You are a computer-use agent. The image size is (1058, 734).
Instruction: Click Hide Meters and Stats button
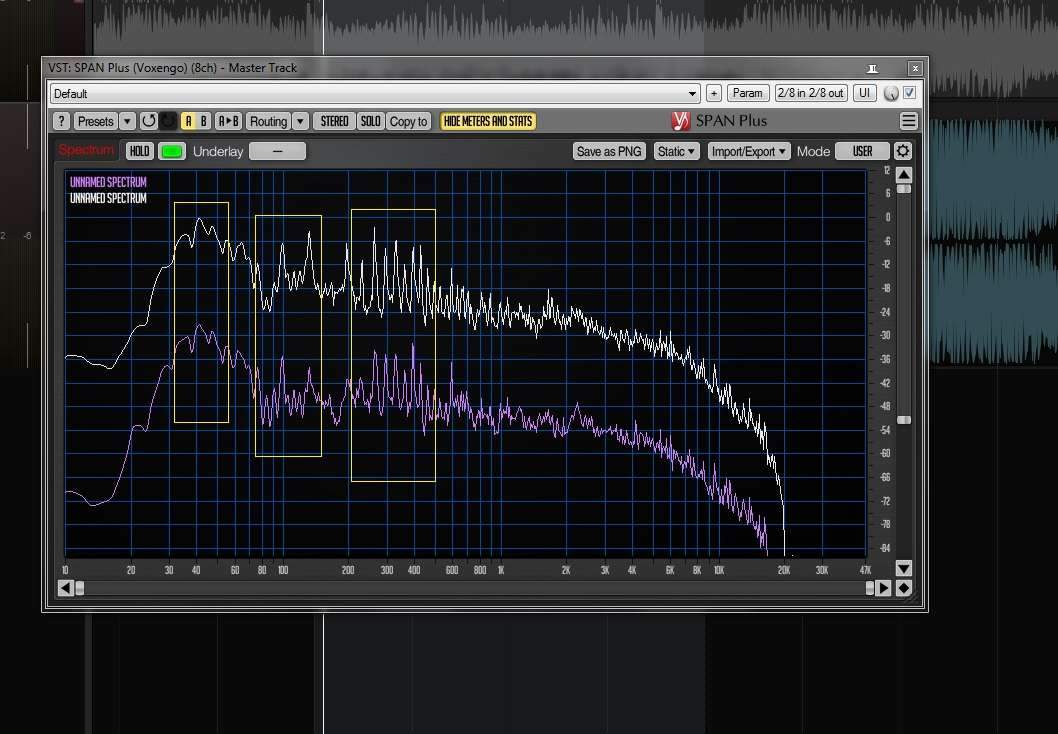pyautogui.click(x=488, y=121)
